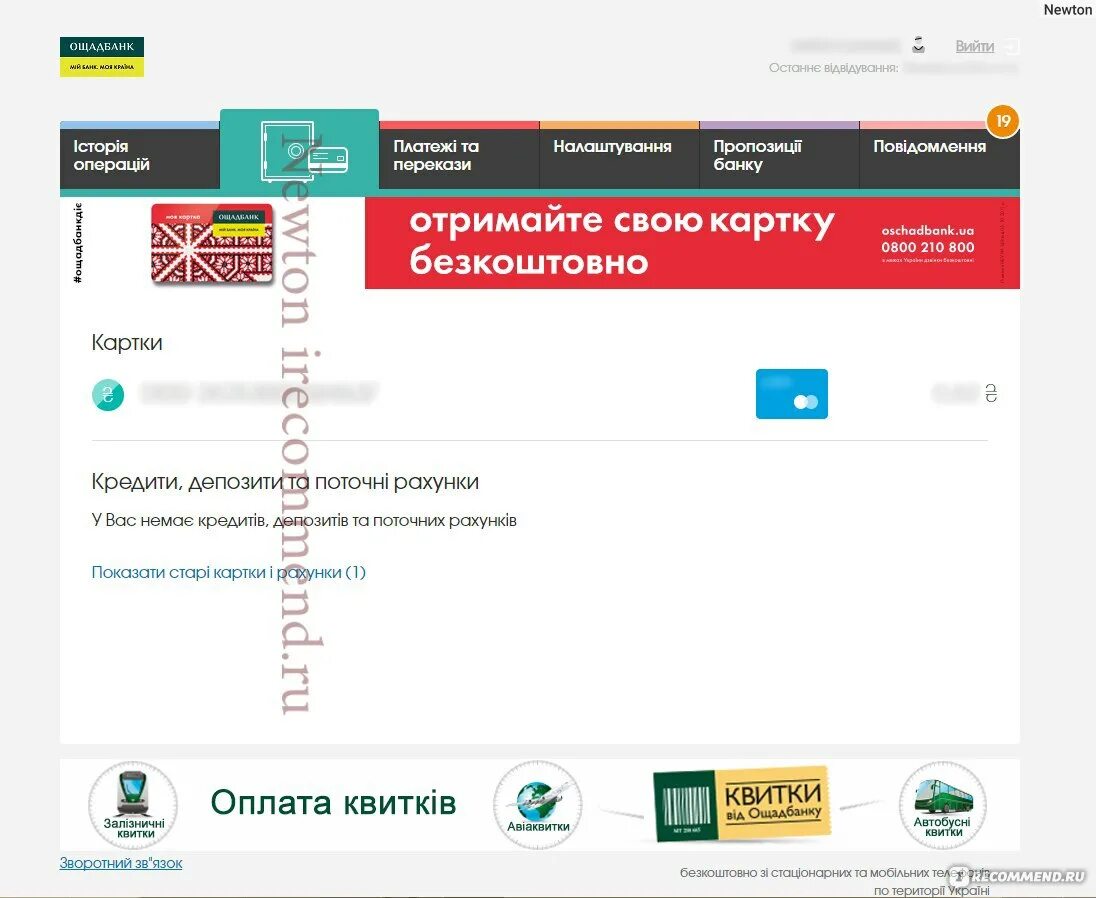Click the embroidered Ощадбанк card image

[212, 244]
